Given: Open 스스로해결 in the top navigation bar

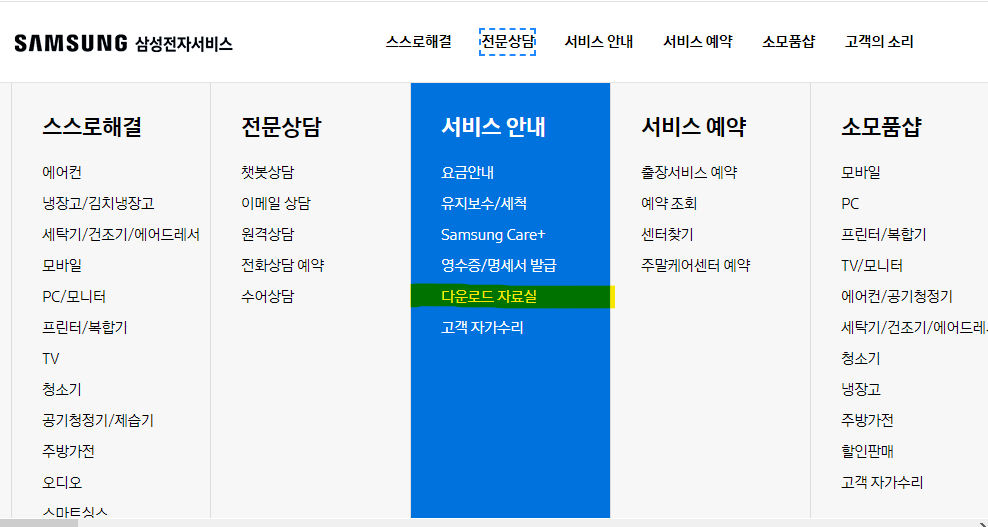Looking at the screenshot, I should (x=418, y=42).
